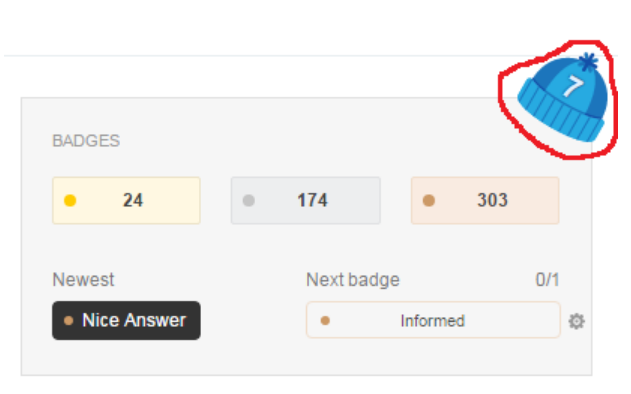This screenshot has width=631, height=394.
Task: Click the bronze badge count 303
Action: [x=492, y=200]
